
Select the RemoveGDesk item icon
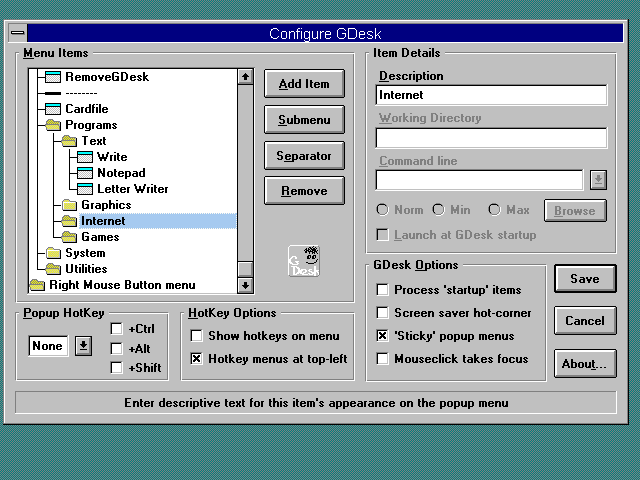coord(53,77)
